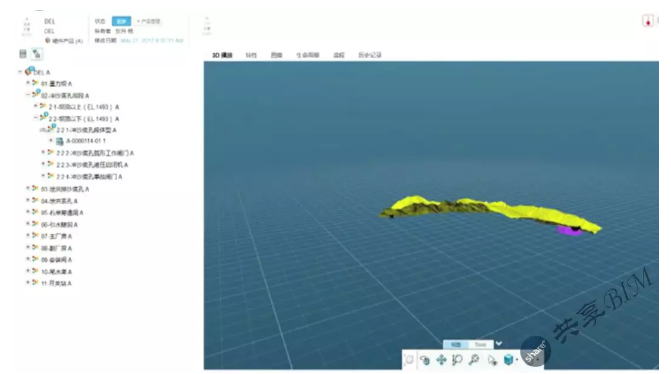The width and height of the screenshot is (671, 374).
Task: Expand the 01 node in the tree
Action: click(x=28, y=83)
